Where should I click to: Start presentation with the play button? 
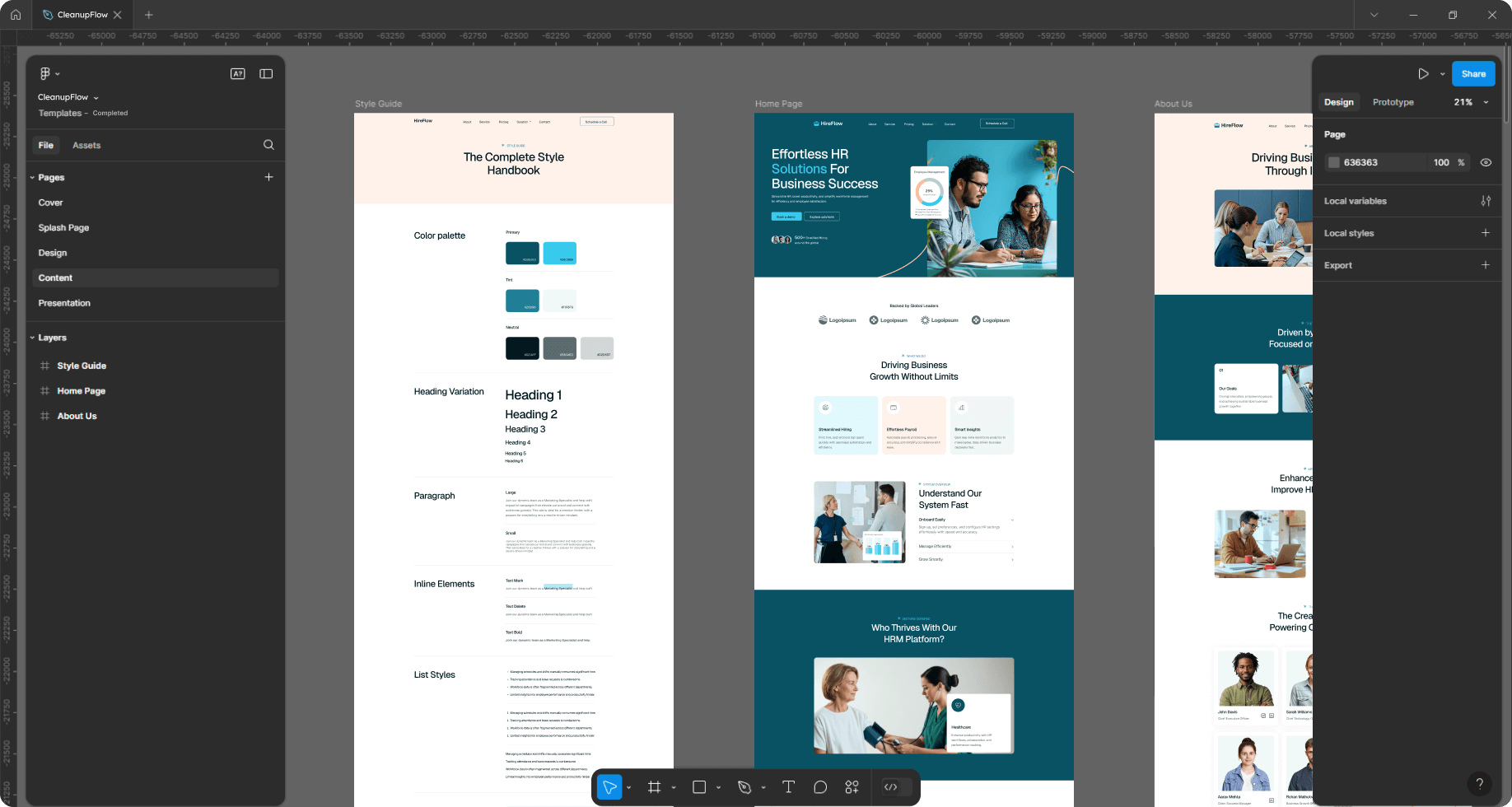tap(1423, 73)
